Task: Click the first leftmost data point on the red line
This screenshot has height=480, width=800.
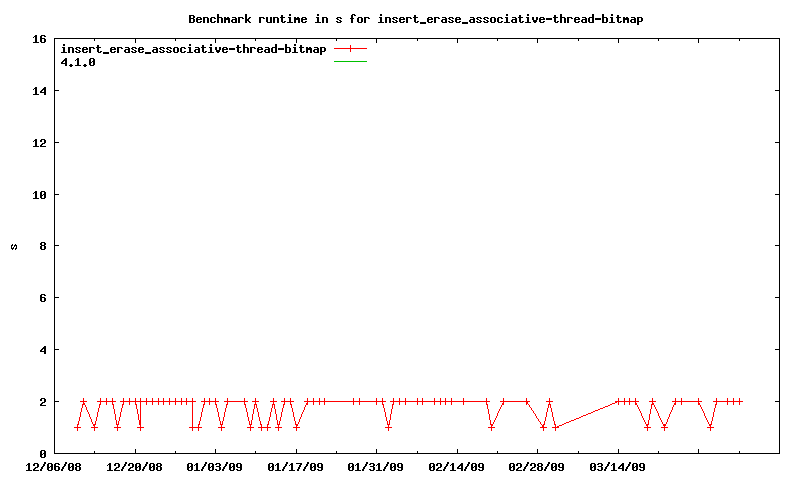Action: coord(77,427)
